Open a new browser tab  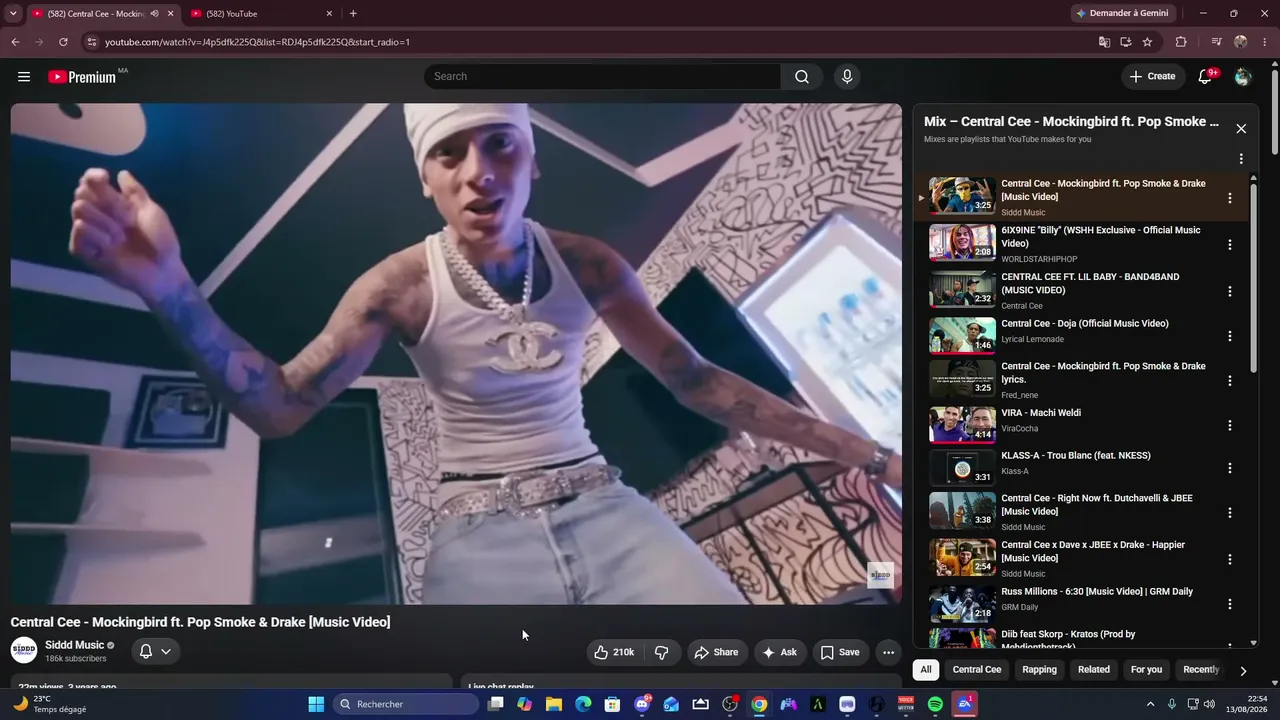(x=353, y=14)
